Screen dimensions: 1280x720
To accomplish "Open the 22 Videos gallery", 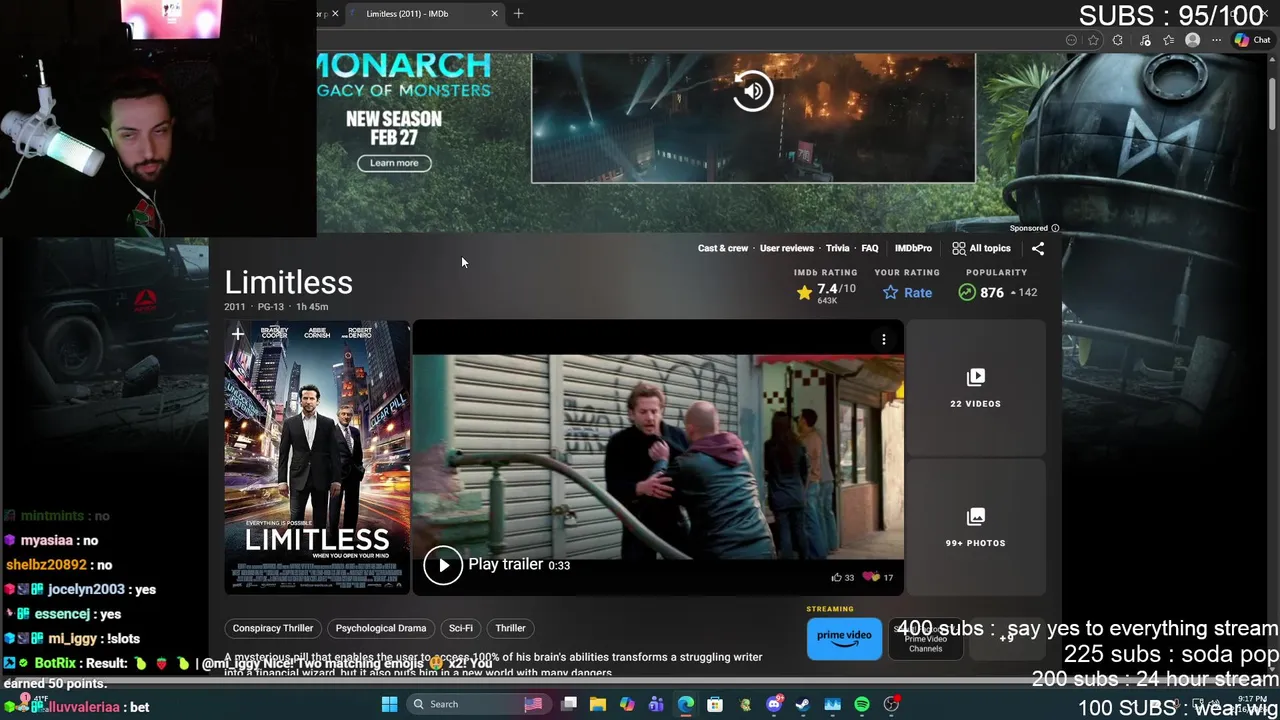I will tap(975, 387).
